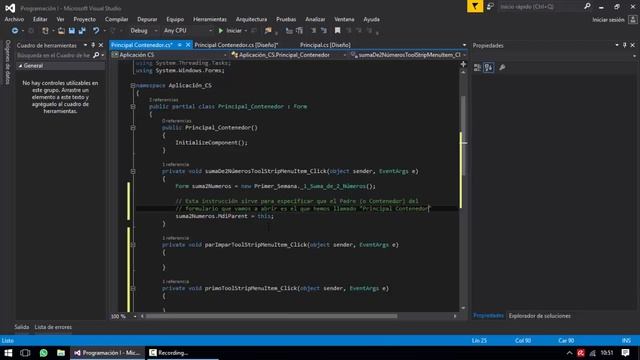Click the Toolbox search magnifier icon
The width and height of the screenshot is (640, 360).
click(x=96, y=55)
